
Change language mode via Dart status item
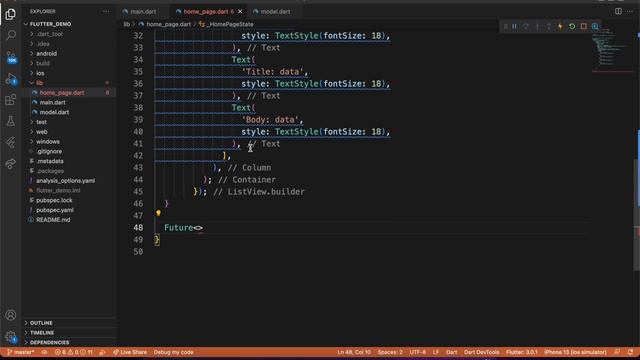tap(451, 352)
